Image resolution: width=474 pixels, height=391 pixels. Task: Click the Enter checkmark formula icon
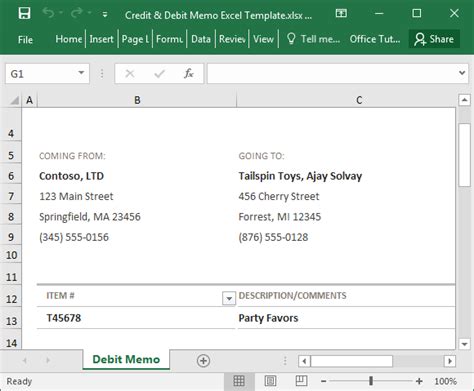[159, 73]
